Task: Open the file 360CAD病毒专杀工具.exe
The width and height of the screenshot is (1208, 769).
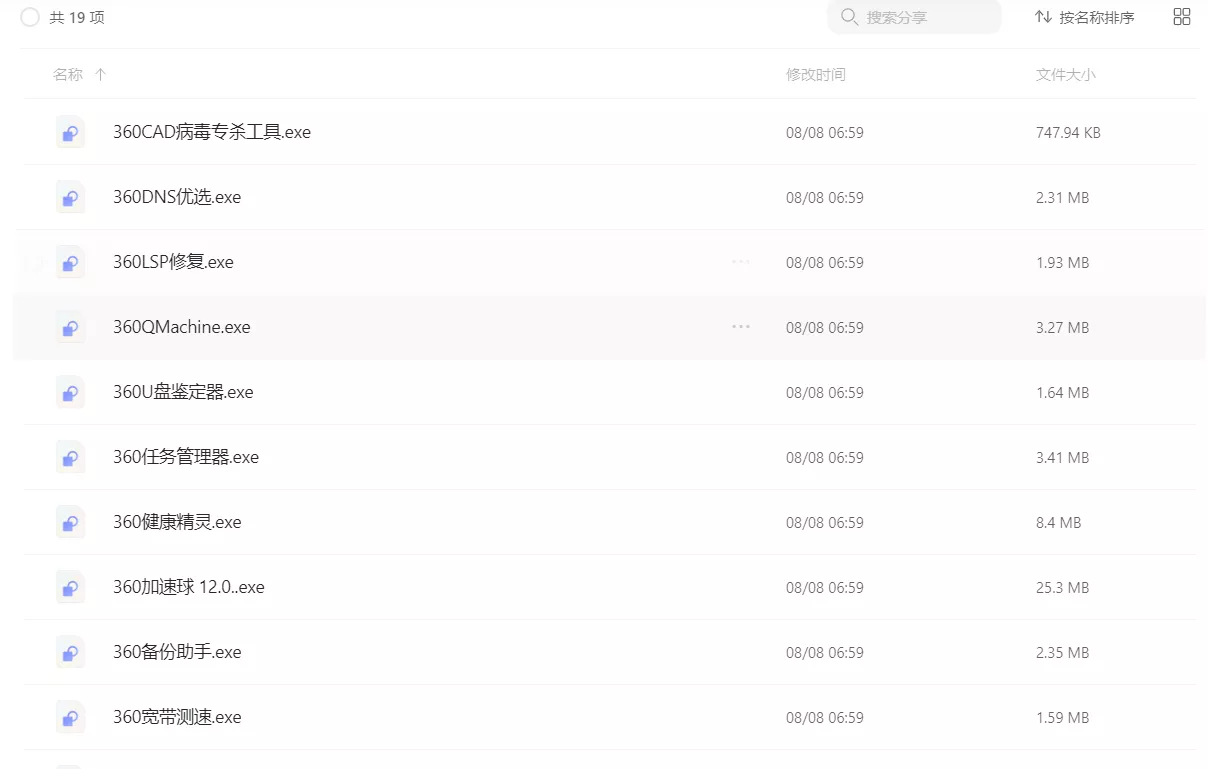Action: click(x=212, y=132)
